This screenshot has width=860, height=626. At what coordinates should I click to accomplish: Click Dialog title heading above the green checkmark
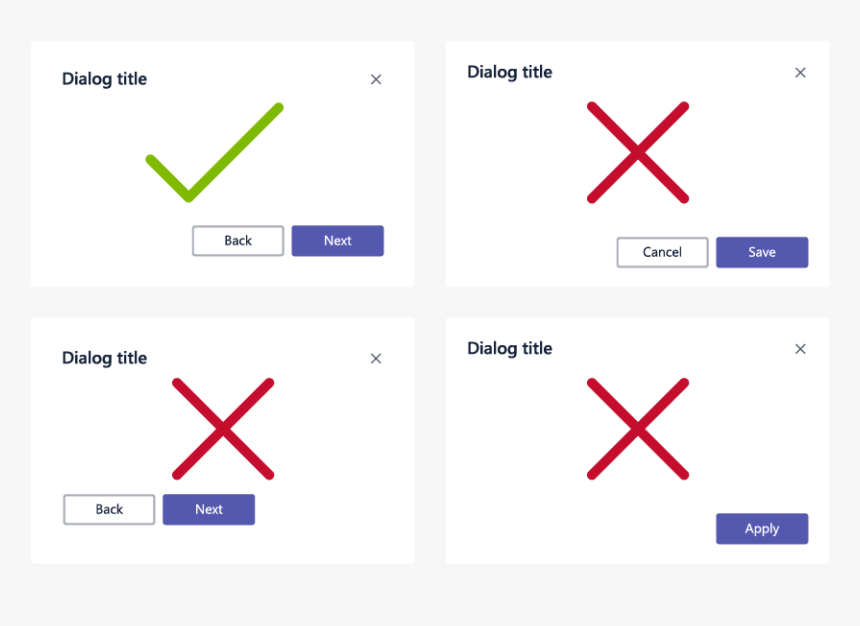(104, 80)
